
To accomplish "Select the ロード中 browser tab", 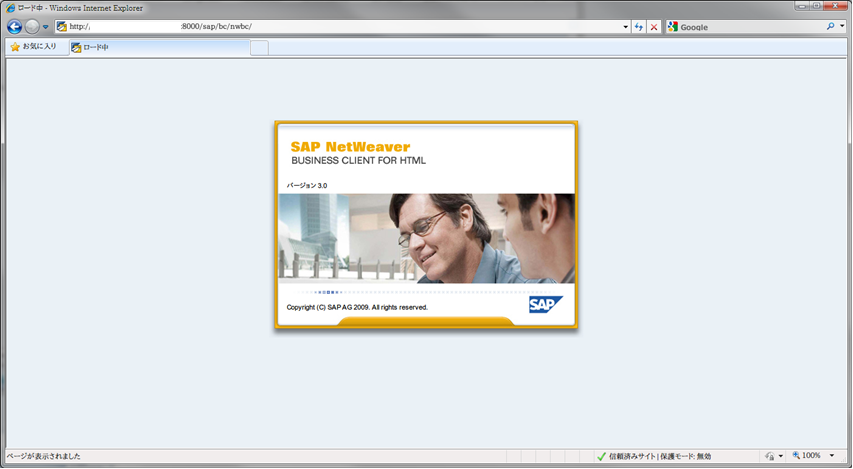I will coord(160,47).
